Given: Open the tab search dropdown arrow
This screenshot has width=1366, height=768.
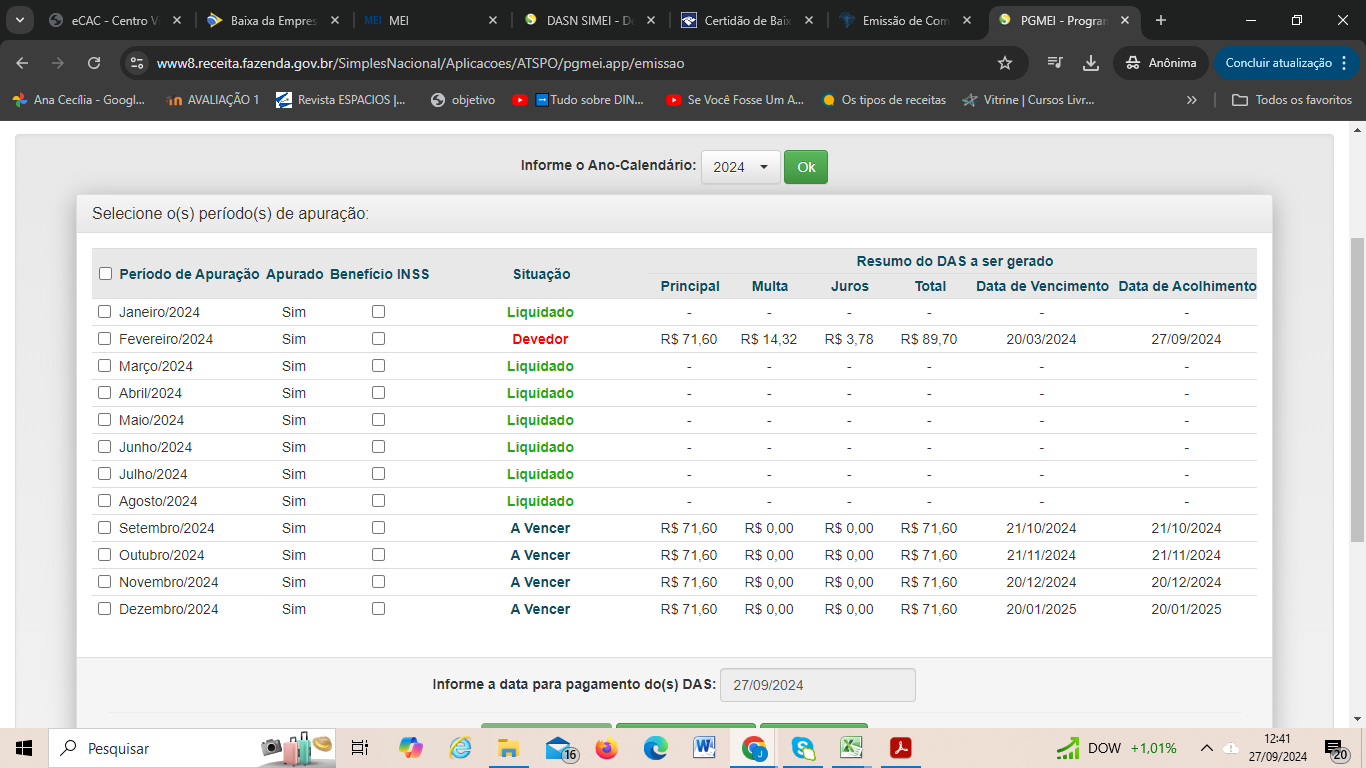Looking at the screenshot, I should click(x=21, y=20).
